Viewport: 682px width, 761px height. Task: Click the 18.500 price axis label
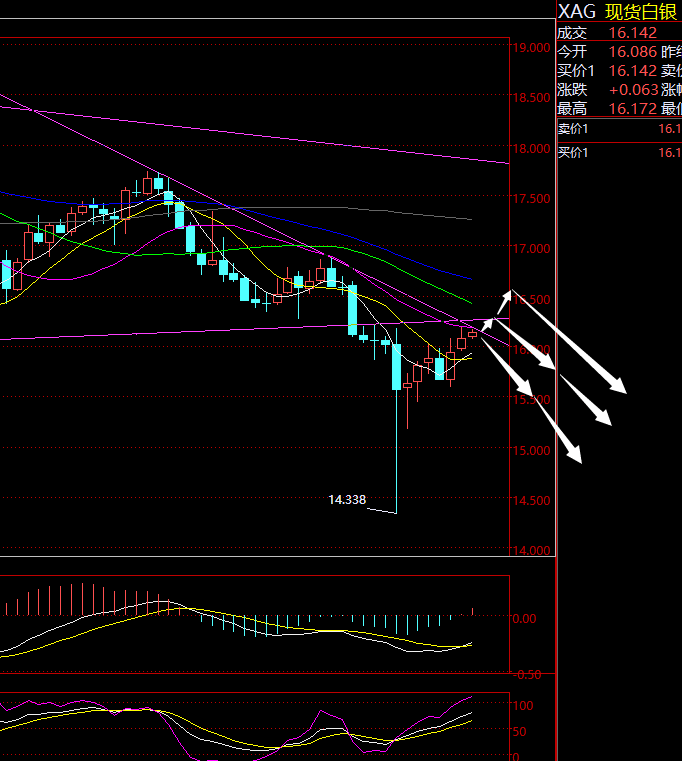pos(532,98)
